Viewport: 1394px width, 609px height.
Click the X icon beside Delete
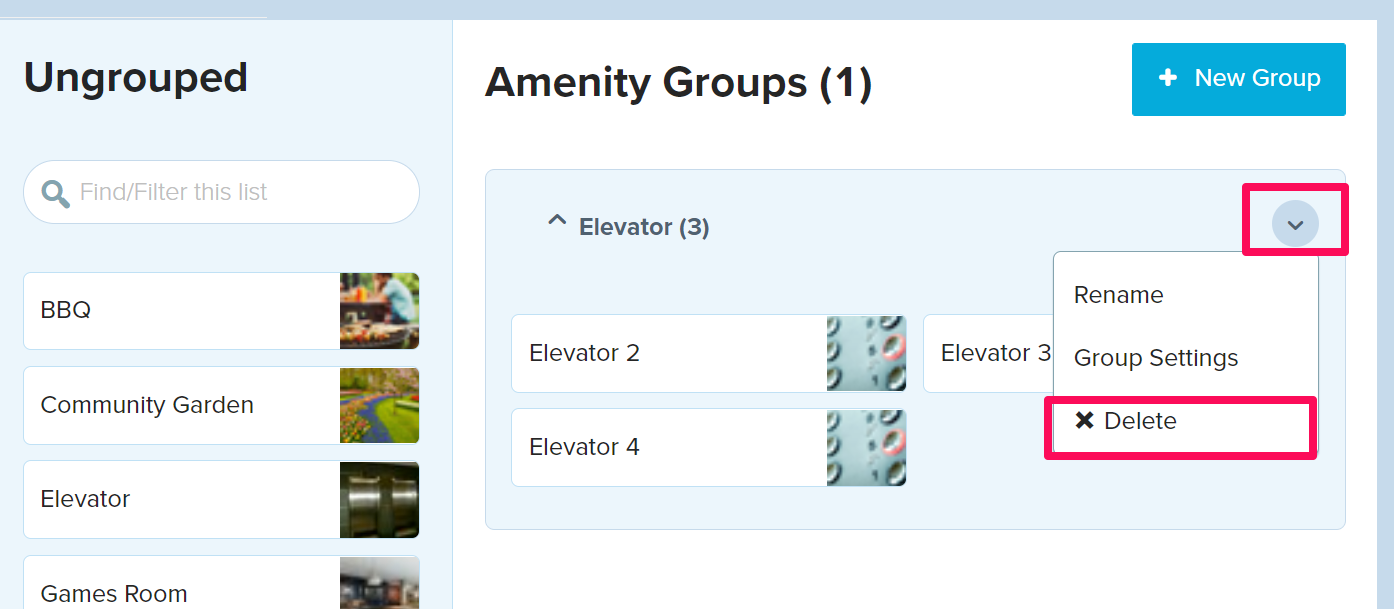tap(1084, 421)
